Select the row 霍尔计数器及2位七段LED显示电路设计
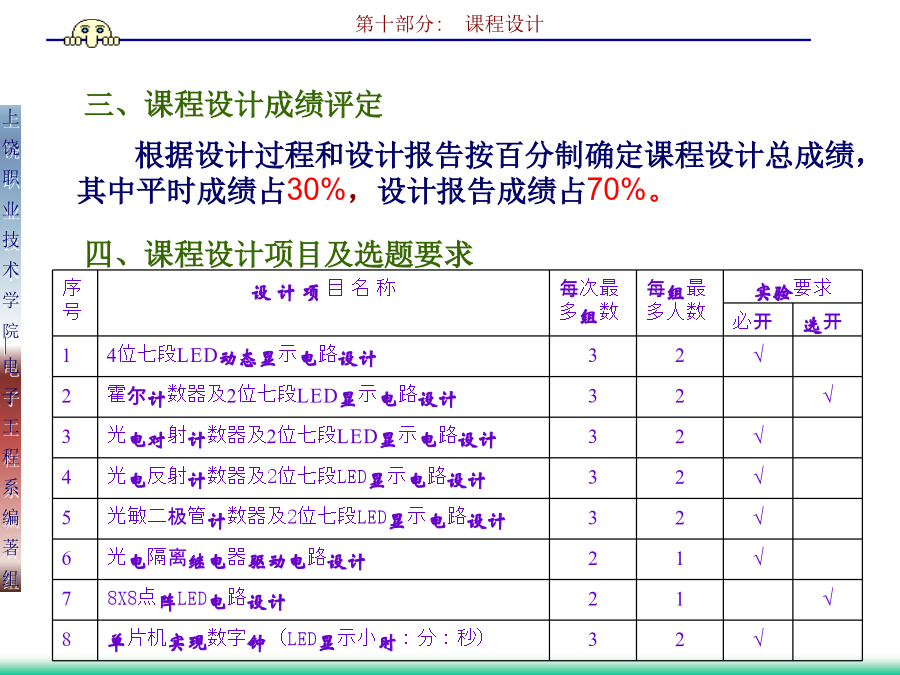900x675 pixels. coord(281,396)
